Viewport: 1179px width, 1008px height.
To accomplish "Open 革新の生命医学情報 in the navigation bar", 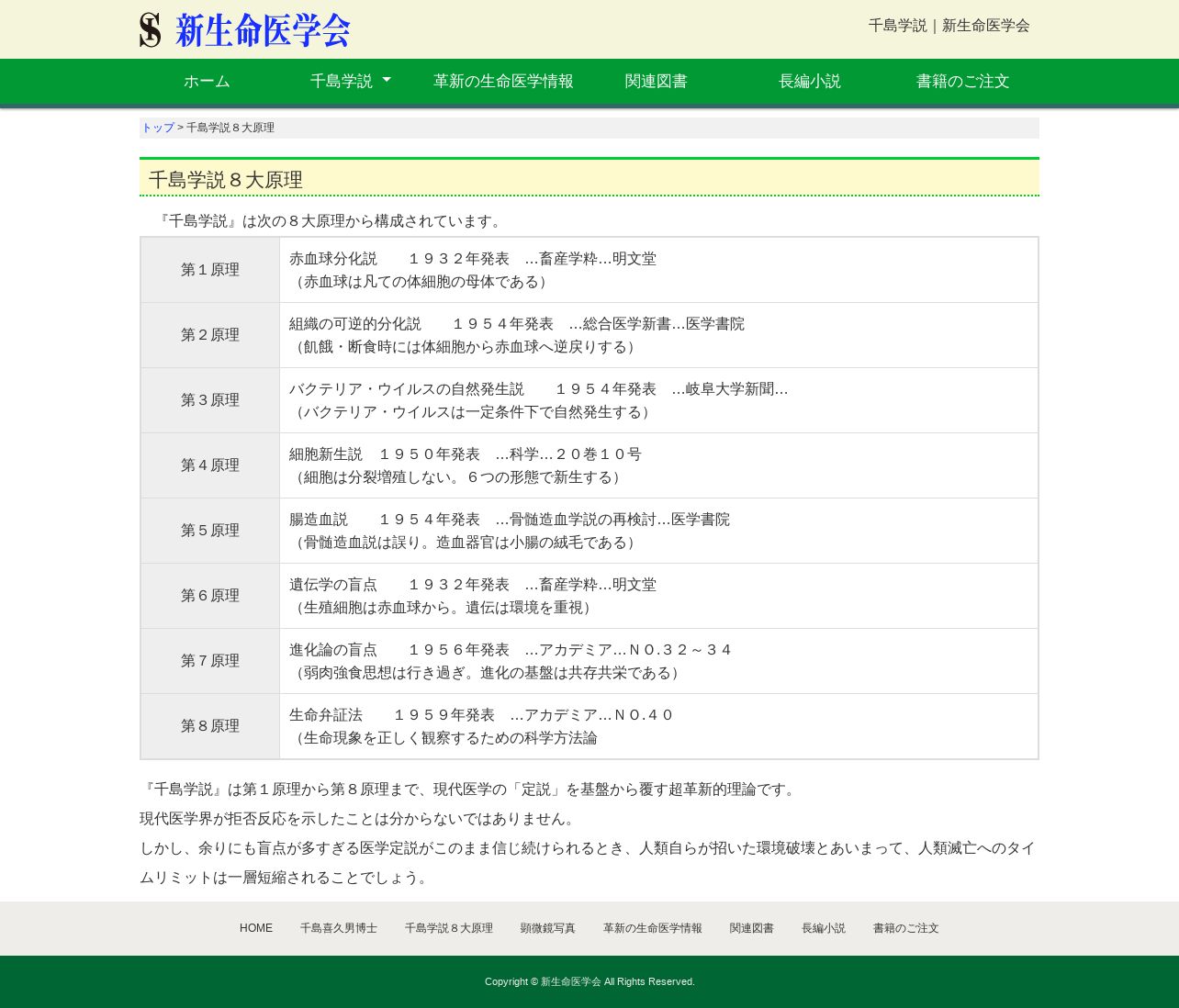I will [x=503, y=82].
